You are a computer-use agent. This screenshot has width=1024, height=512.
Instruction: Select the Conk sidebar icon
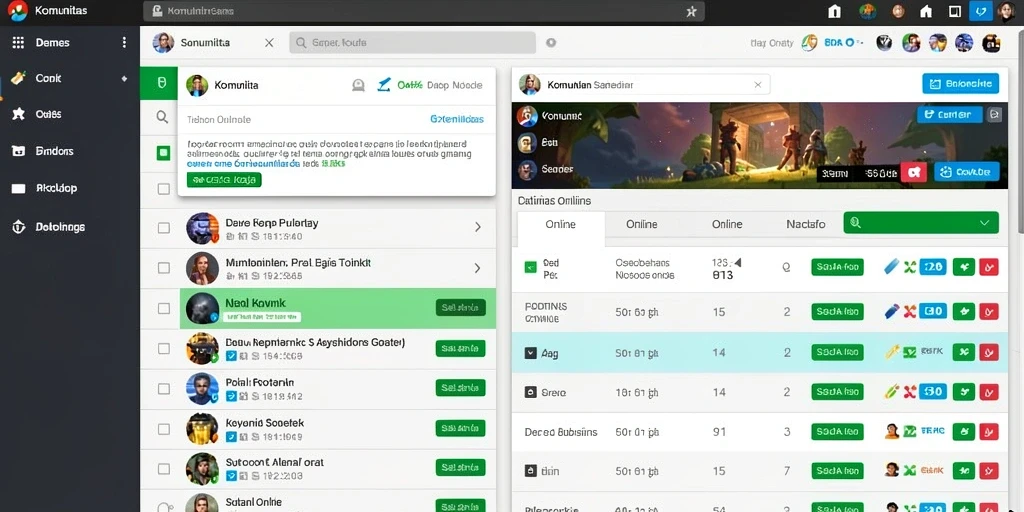[18, 78]
